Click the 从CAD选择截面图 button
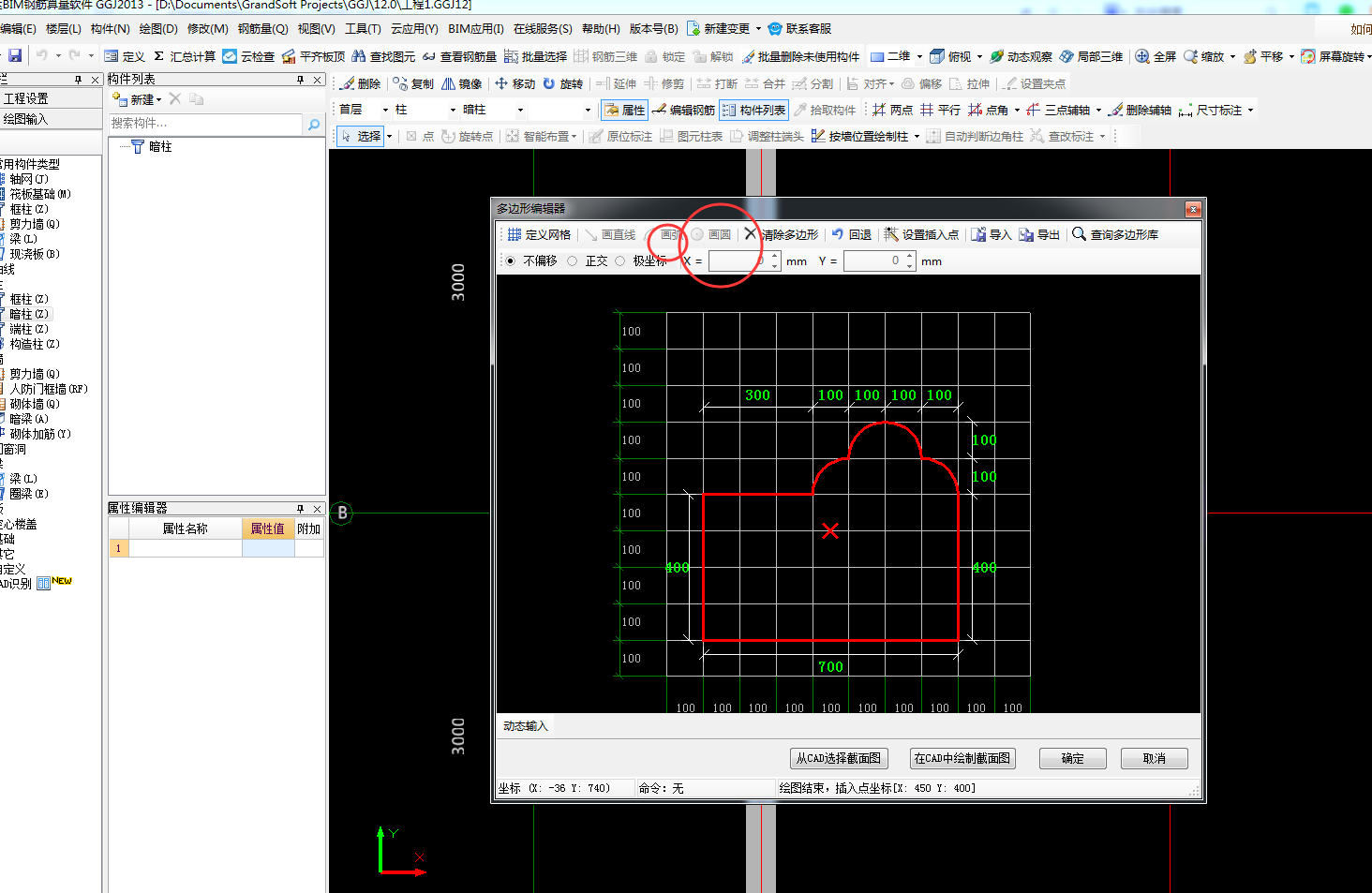This screenshot has height=893, width=1372. click(839, 758)
